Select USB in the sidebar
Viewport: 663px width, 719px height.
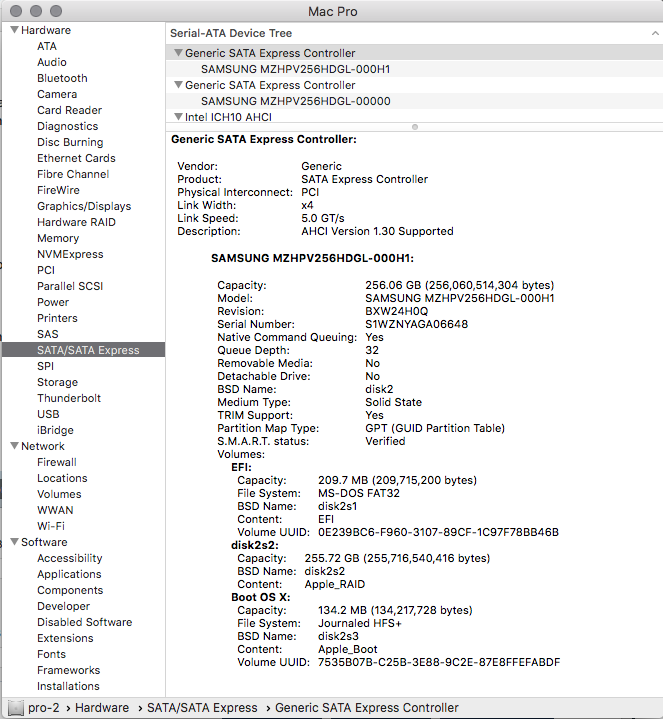click(48, 415)
